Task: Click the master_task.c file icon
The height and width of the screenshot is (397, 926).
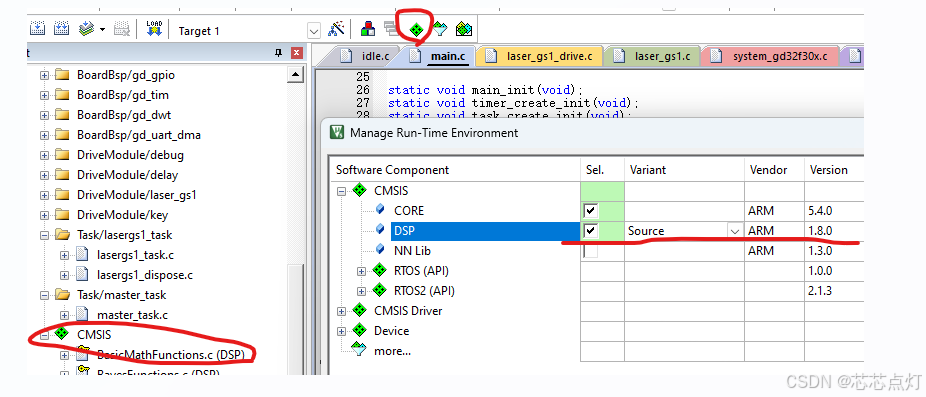Action: point(82,315)
